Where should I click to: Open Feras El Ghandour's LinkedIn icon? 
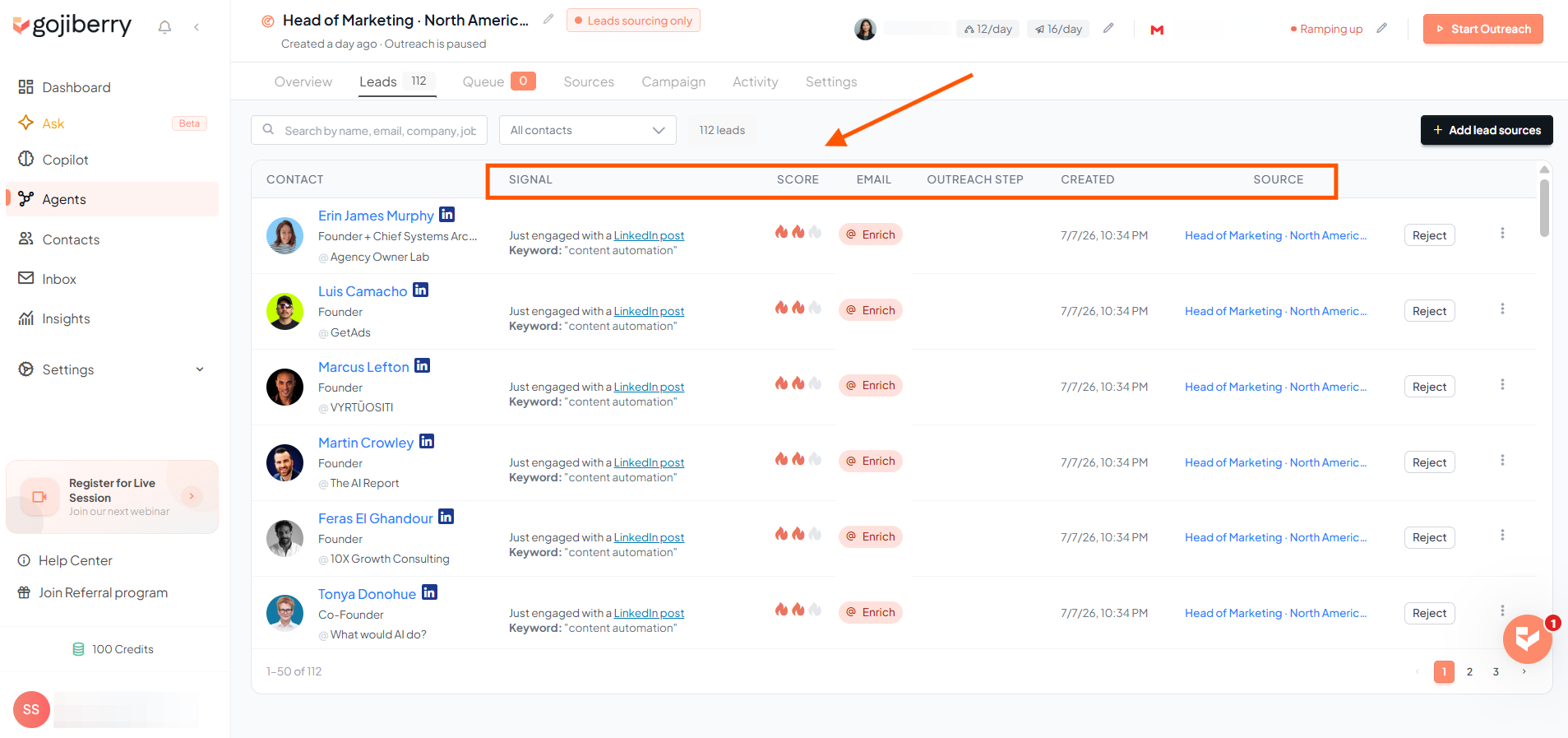(x=446, y=517)
